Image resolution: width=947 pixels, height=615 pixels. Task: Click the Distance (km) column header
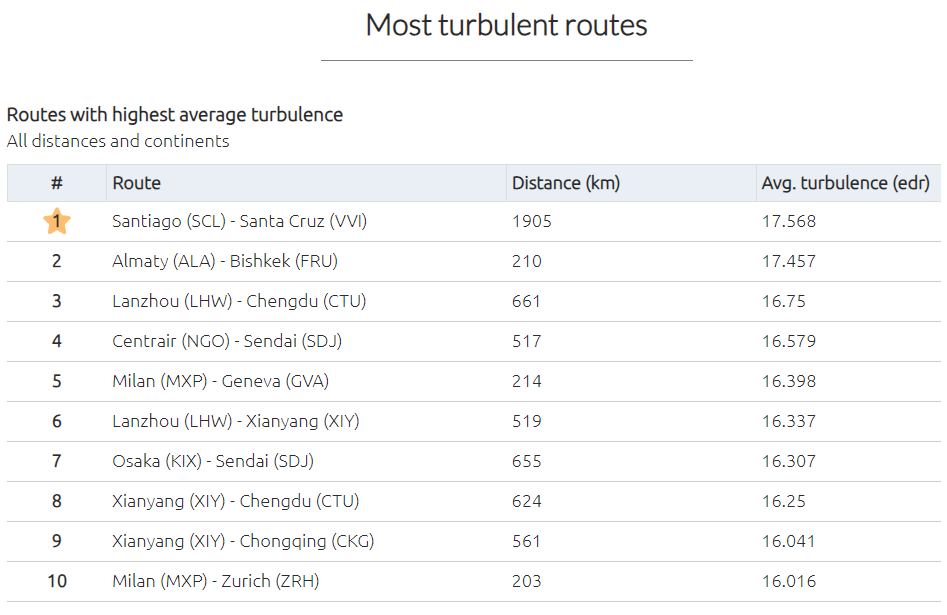(565, 183)
